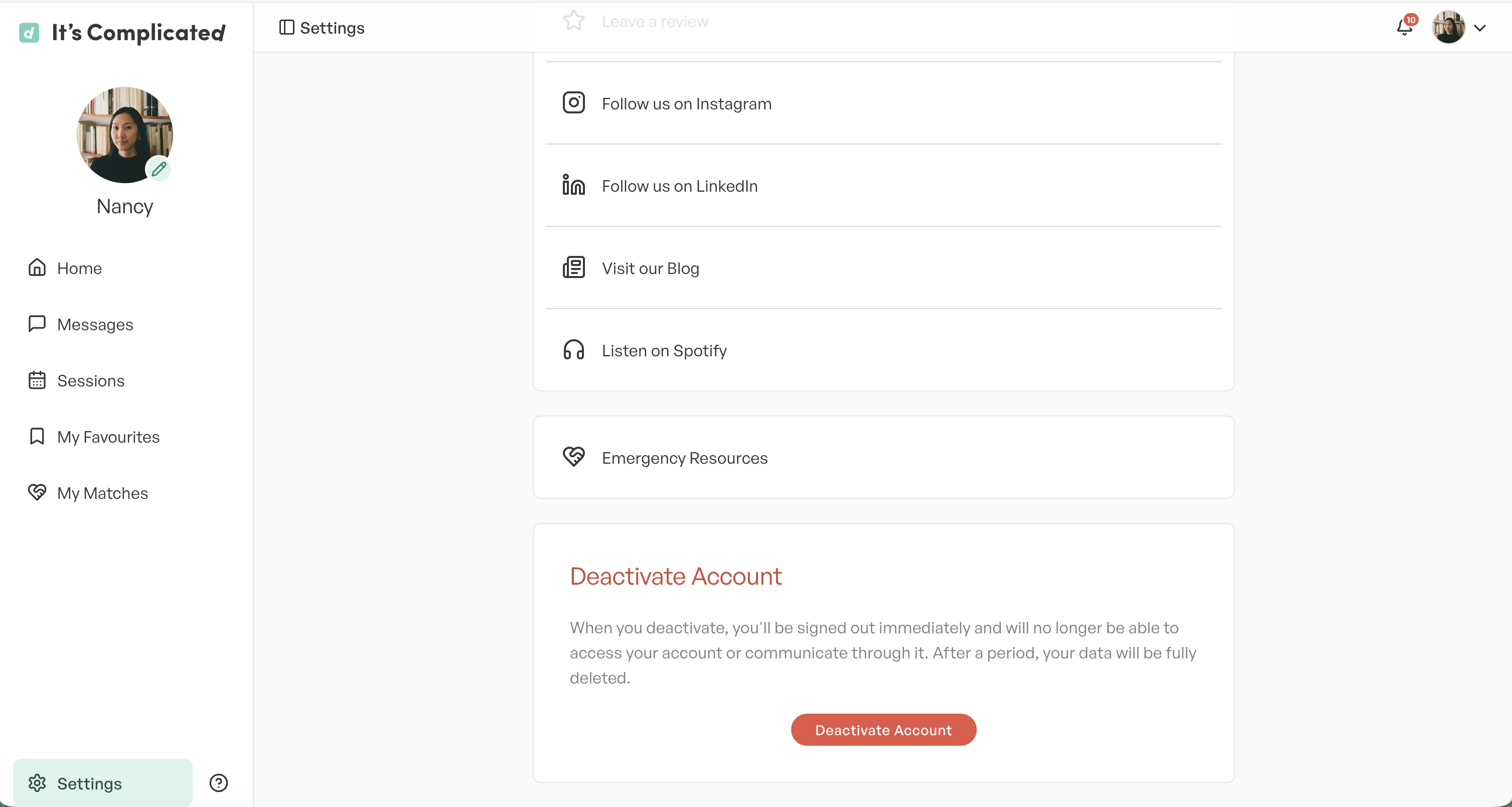Click the Leave a review star icon
Image resolution: width=1512 pixels, height=807 pixels.
pyautogui.click(x=573, y=21)
